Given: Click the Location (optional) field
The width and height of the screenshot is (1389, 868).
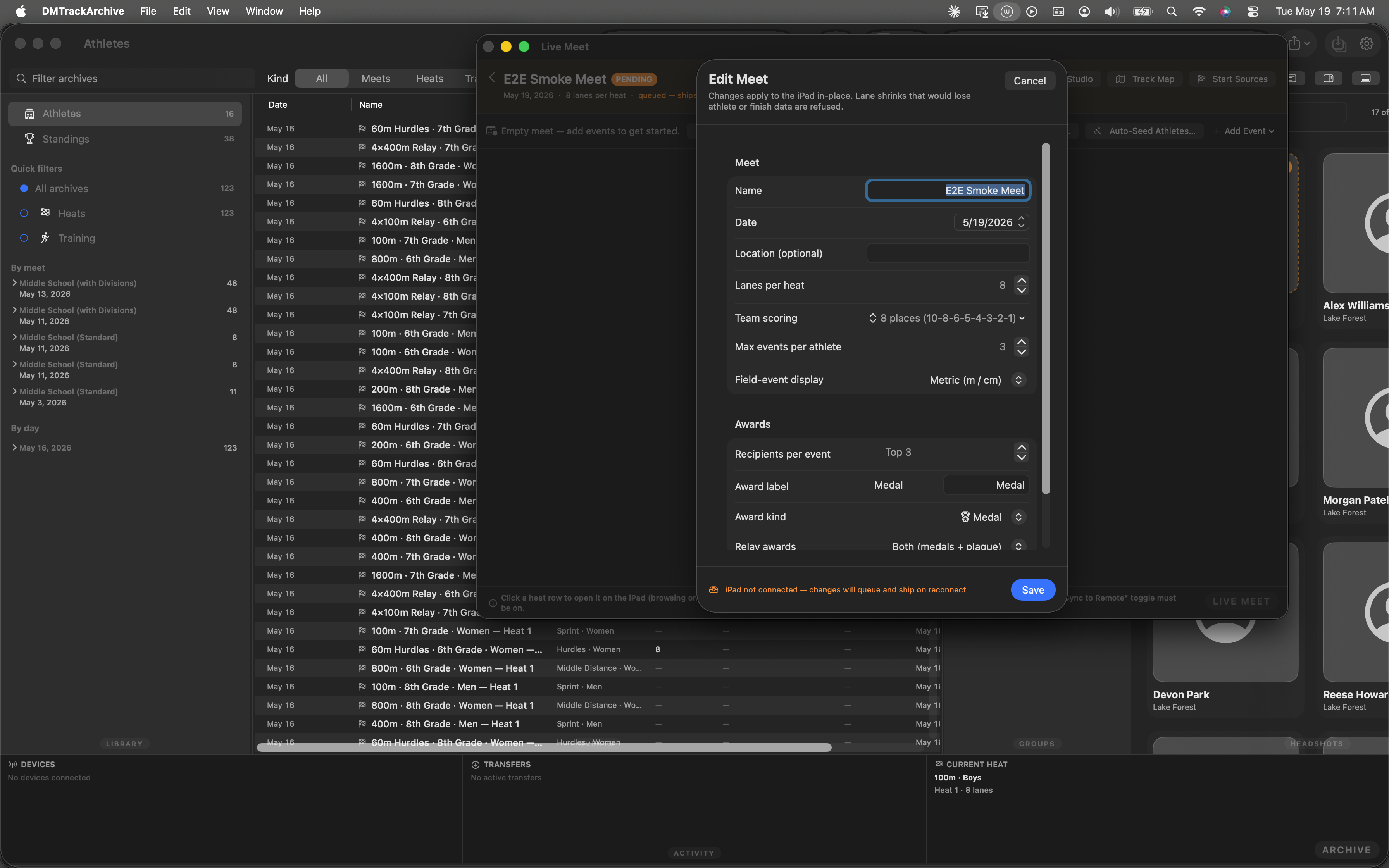Looking at the screenshot, I should point(948,253).
